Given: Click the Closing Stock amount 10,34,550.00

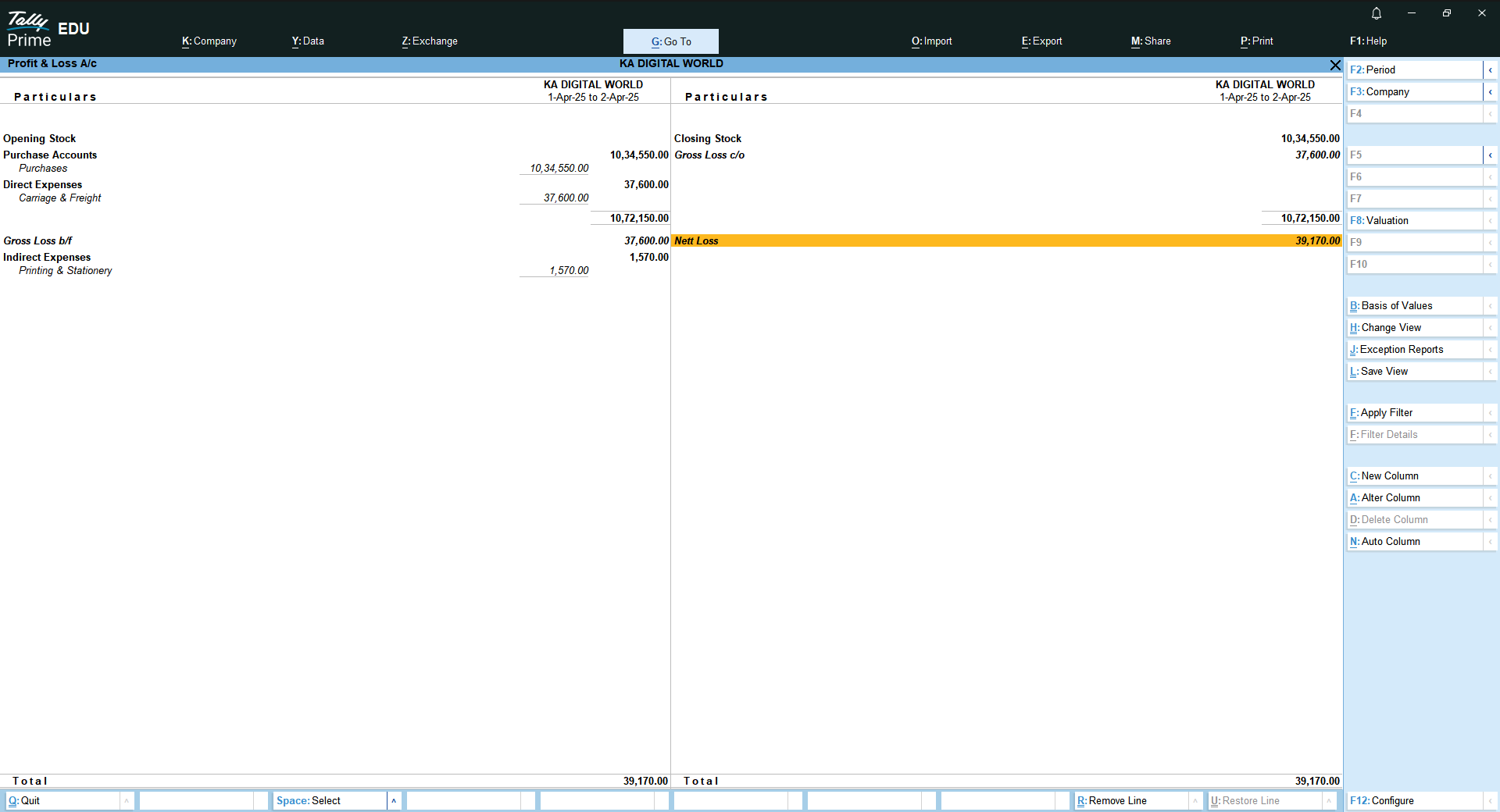Looking at the screenshot, I should pyautogui.click(x=1310, y=139).
